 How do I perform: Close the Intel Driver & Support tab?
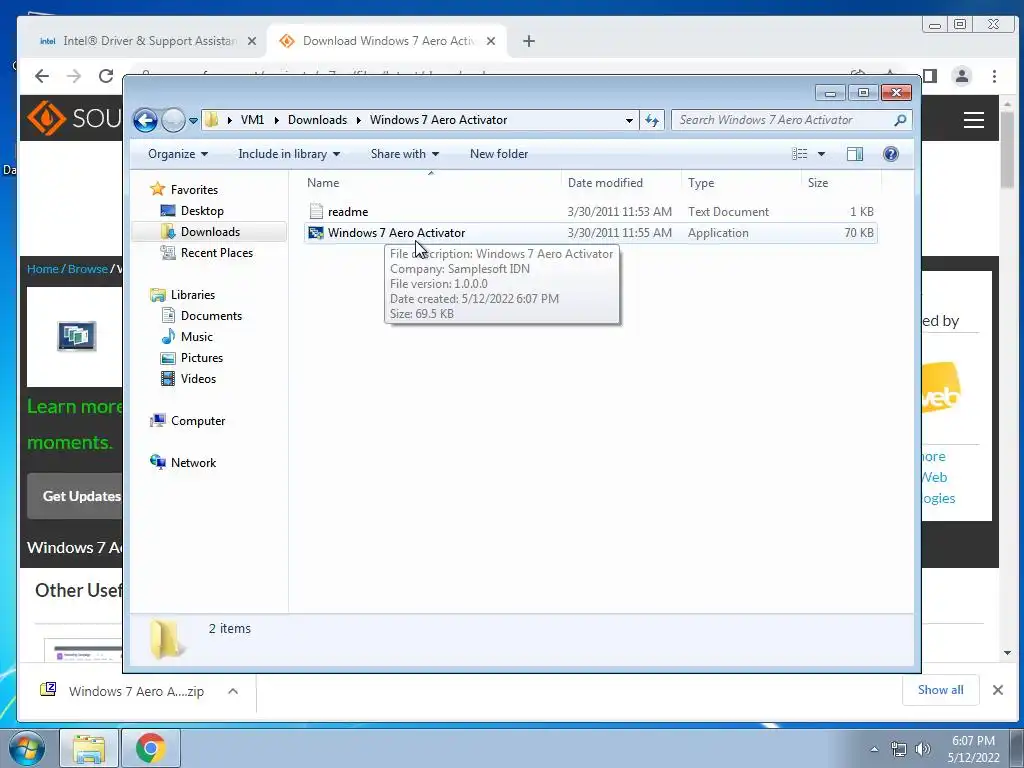point(252,41)
